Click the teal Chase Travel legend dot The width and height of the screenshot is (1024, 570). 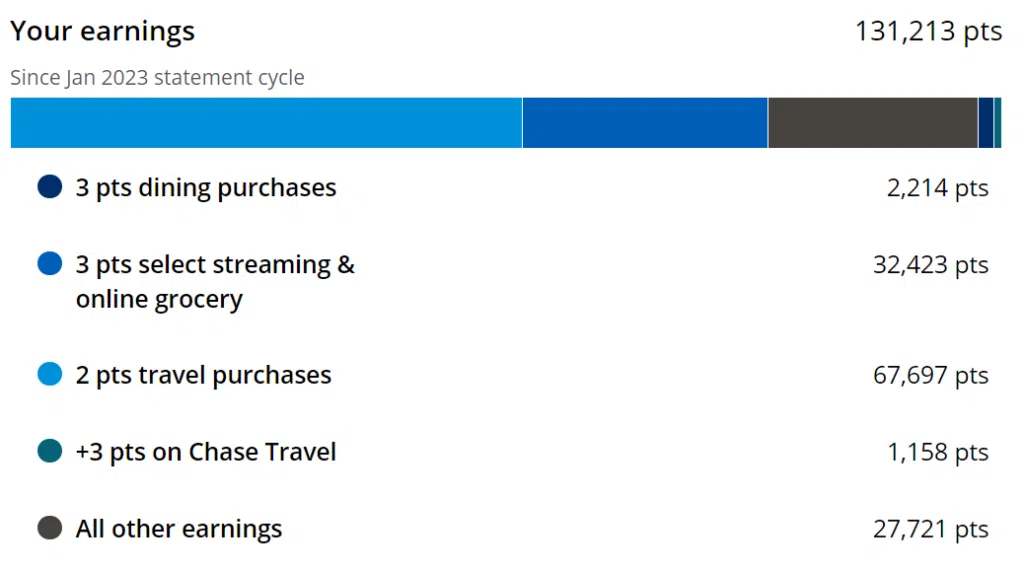pos(50,451)
